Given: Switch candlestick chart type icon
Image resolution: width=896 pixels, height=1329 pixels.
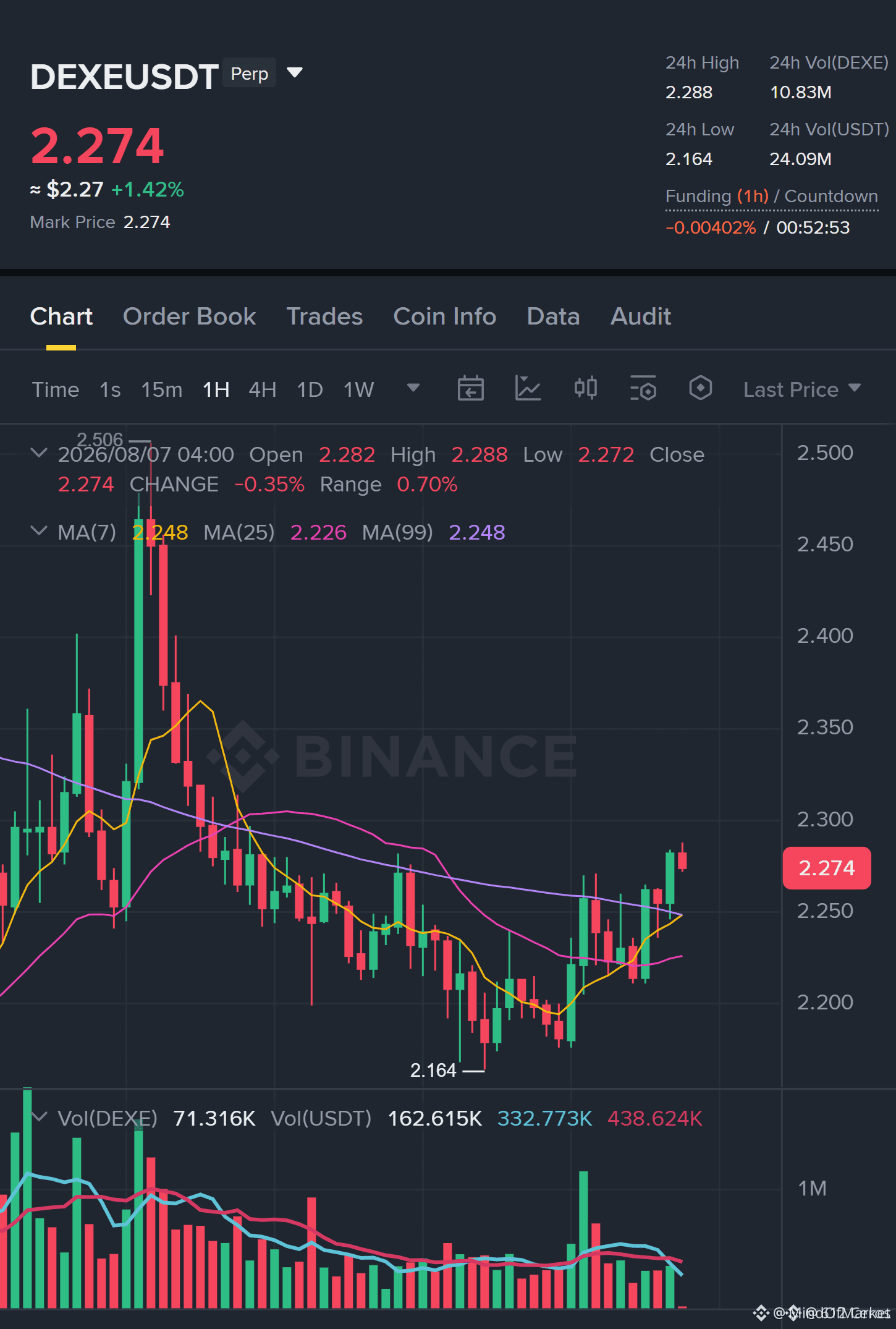Looking at the screenshot, I should [x=585, y=389].
